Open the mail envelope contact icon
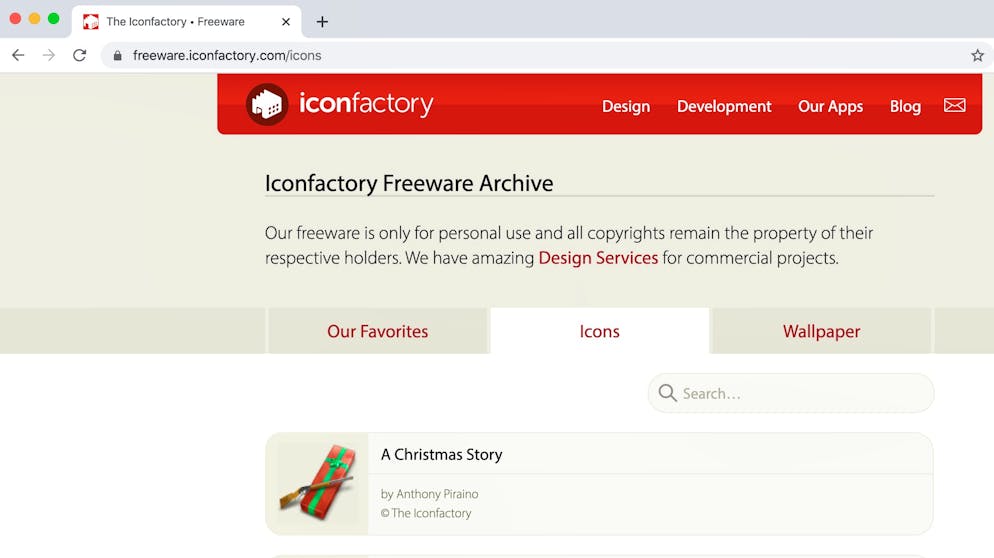994x558 pixels. (954, 105)
